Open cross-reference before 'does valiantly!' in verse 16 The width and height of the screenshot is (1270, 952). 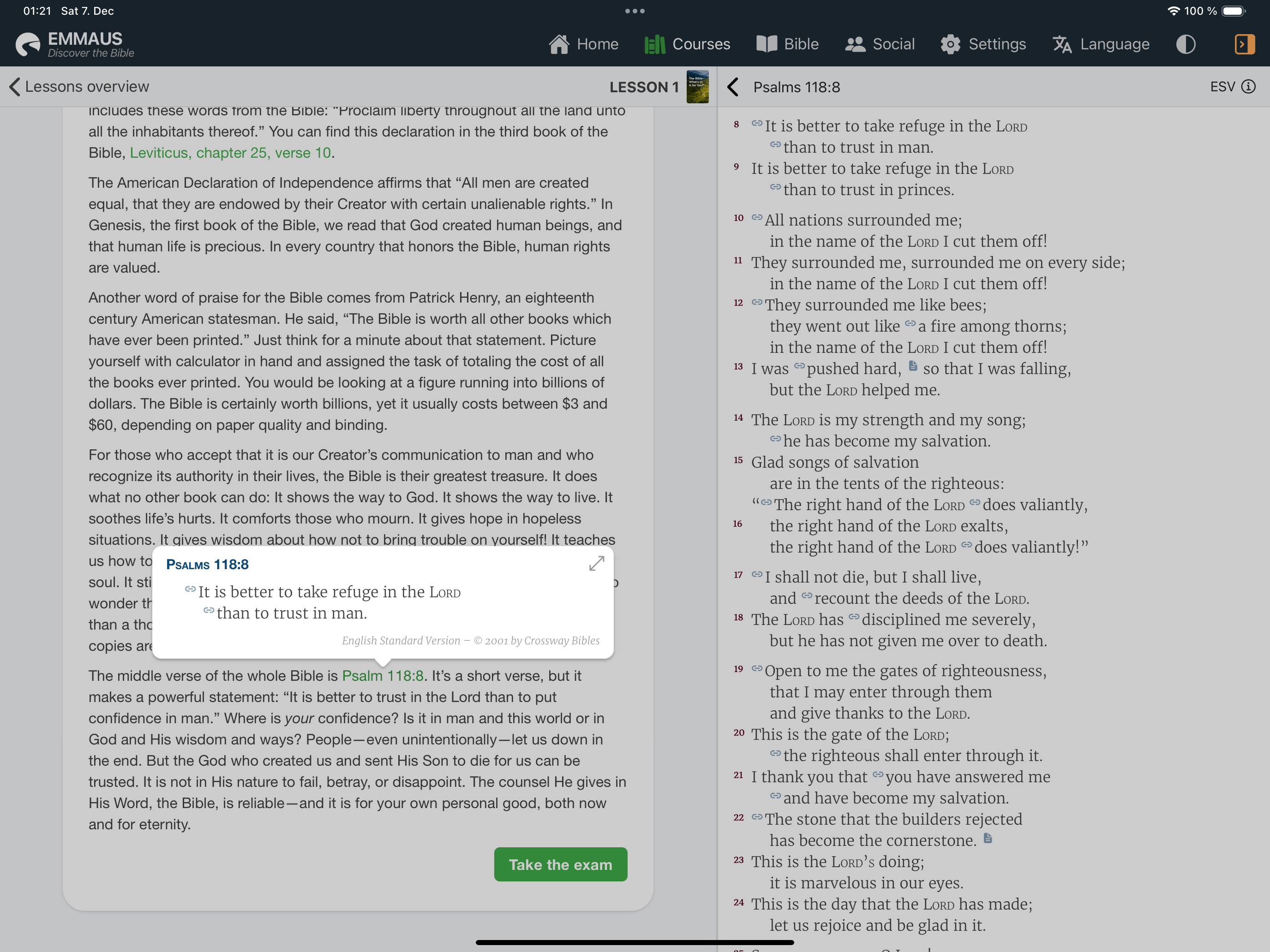[x=967, y=545]
